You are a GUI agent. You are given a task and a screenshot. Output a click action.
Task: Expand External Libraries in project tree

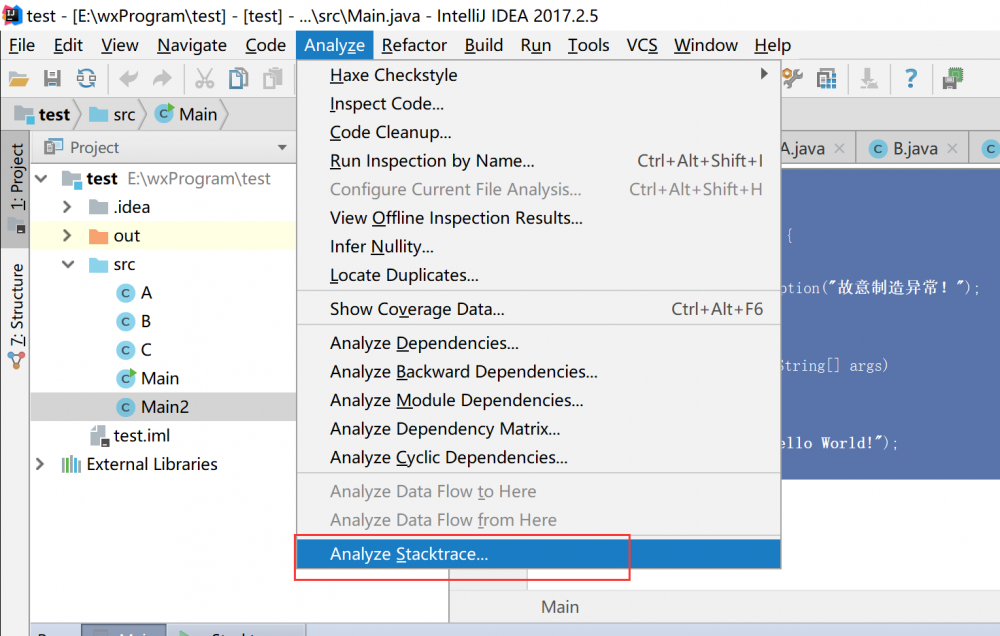40,464
